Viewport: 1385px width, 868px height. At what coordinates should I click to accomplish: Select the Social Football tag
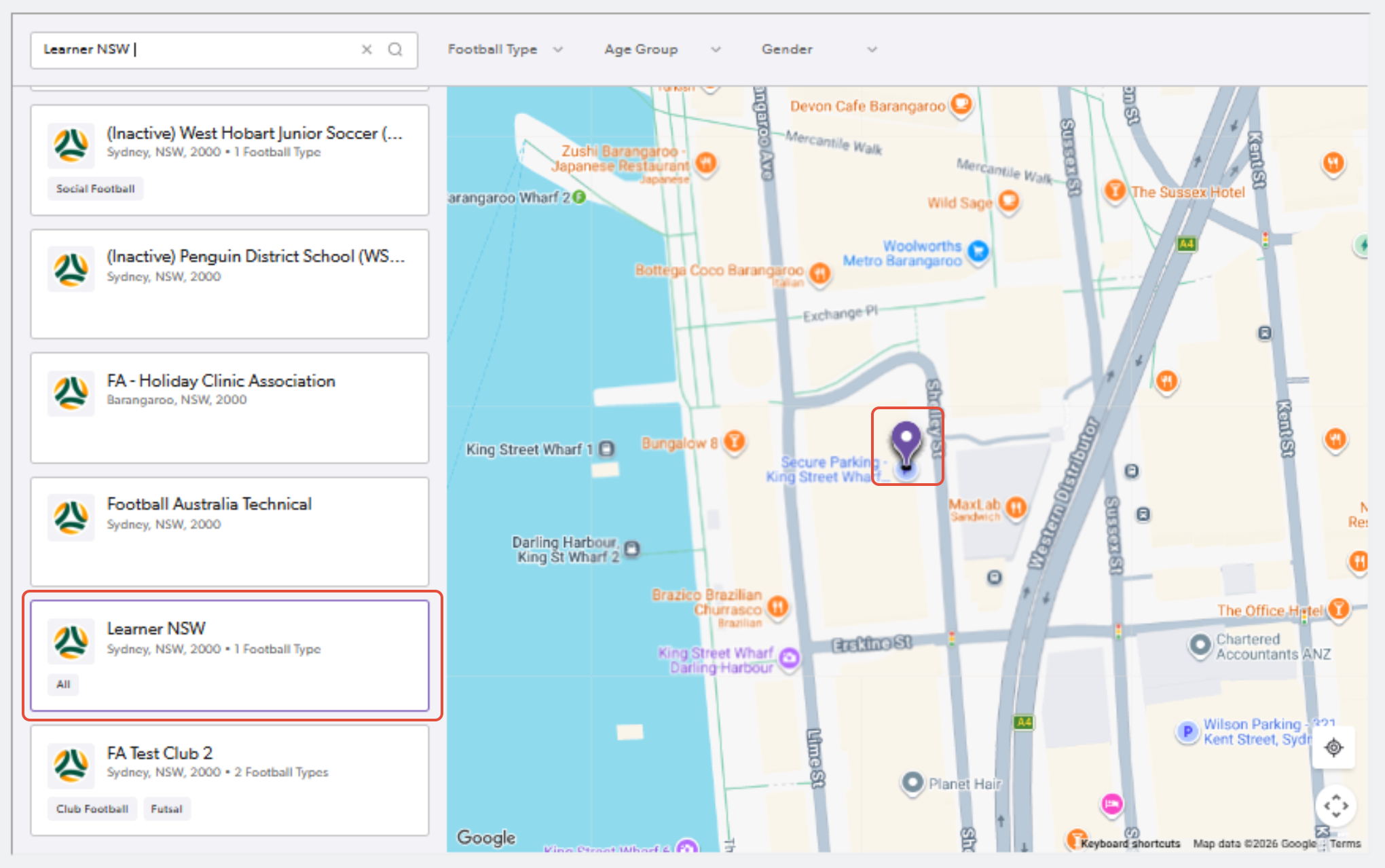[95, 189]
